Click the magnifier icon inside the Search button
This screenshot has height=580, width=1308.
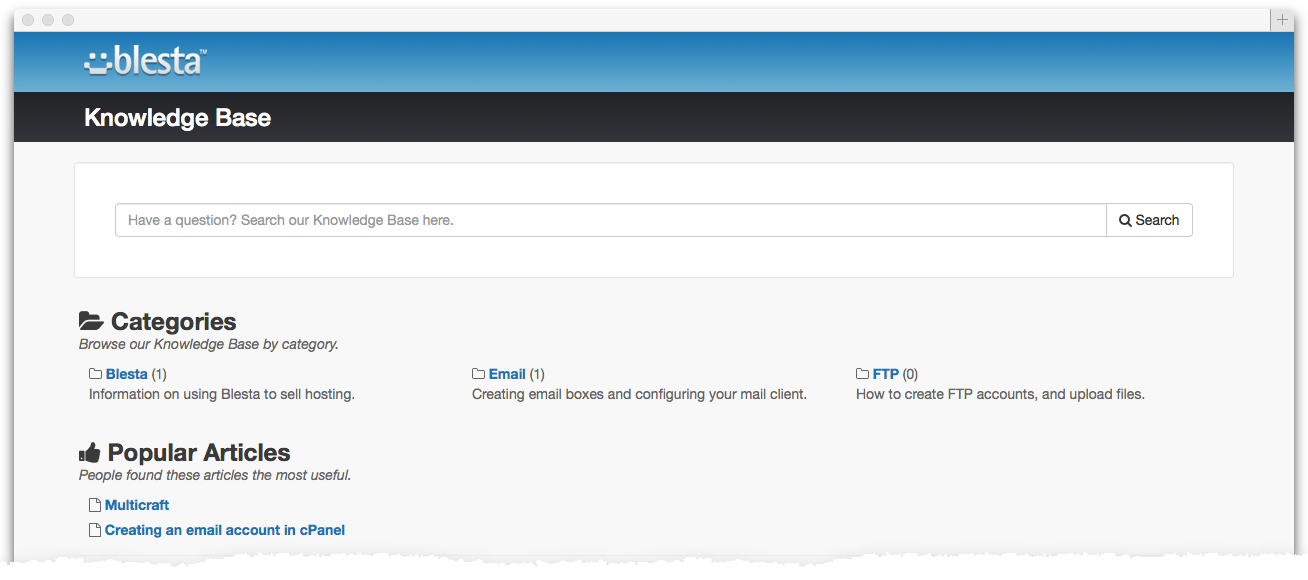pos(1126,219)
